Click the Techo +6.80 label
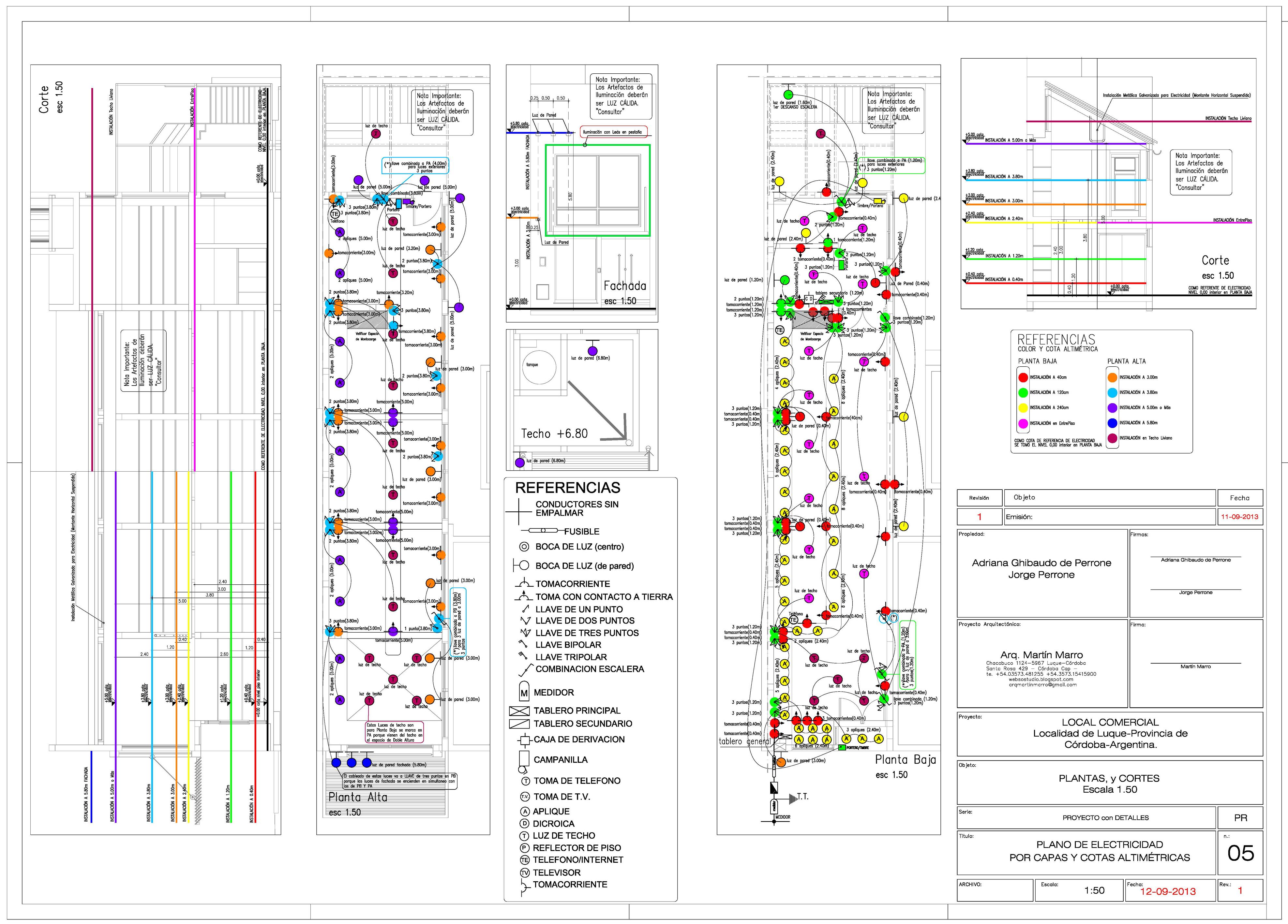Viewport: 1288px width, 924px height. coord(554,433)
